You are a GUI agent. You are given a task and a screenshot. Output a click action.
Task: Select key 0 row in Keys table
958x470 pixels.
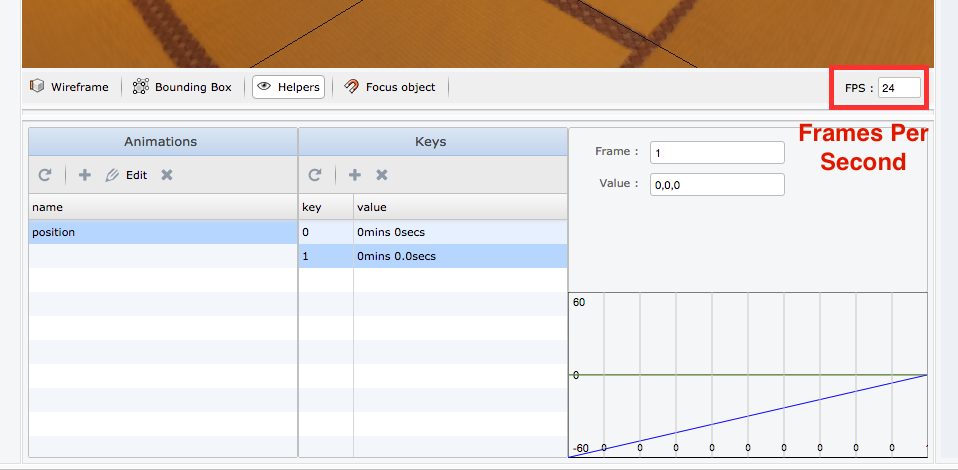(x=433, y=232)
